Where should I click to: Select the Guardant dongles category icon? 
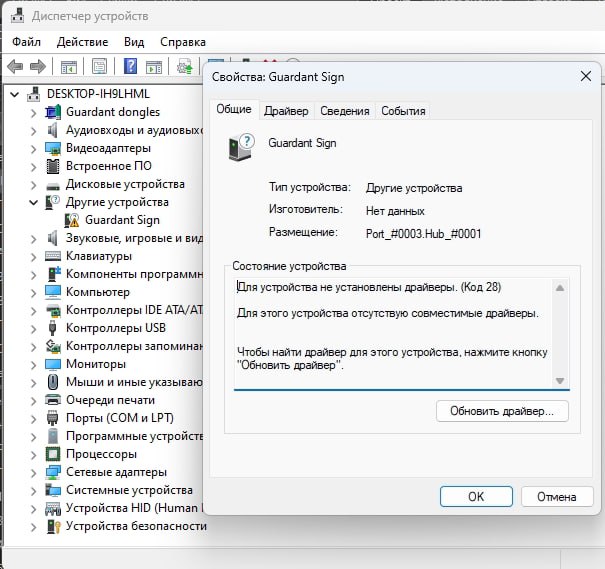[53, 112]
